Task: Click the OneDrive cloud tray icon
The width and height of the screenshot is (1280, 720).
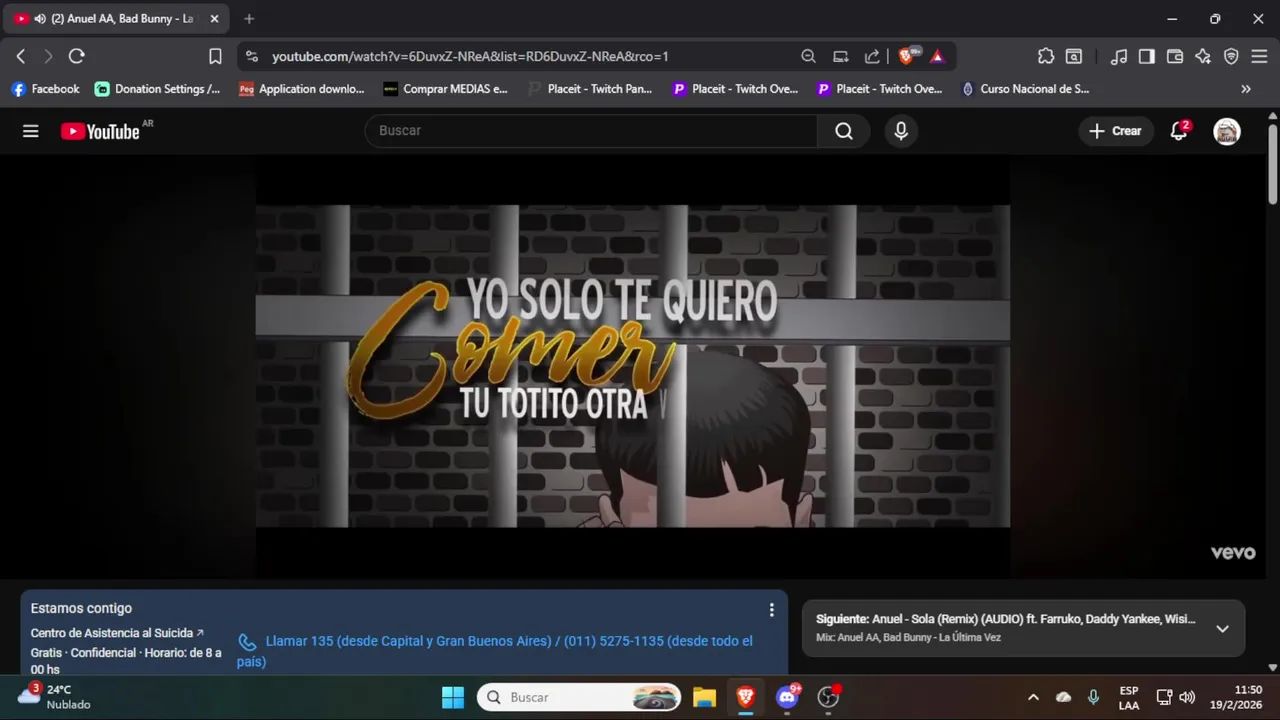Action: coord(1063,697)
